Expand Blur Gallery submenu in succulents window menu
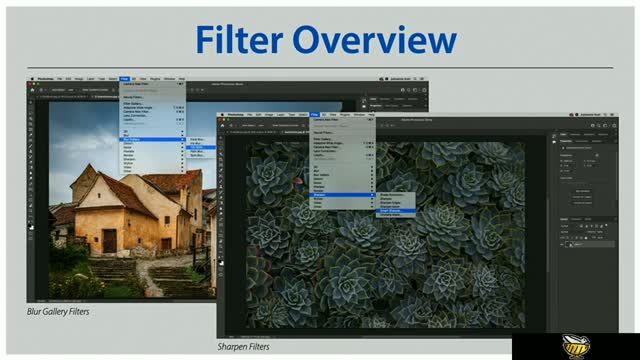The width and height of the screenshot is (640, 360). 342,175
